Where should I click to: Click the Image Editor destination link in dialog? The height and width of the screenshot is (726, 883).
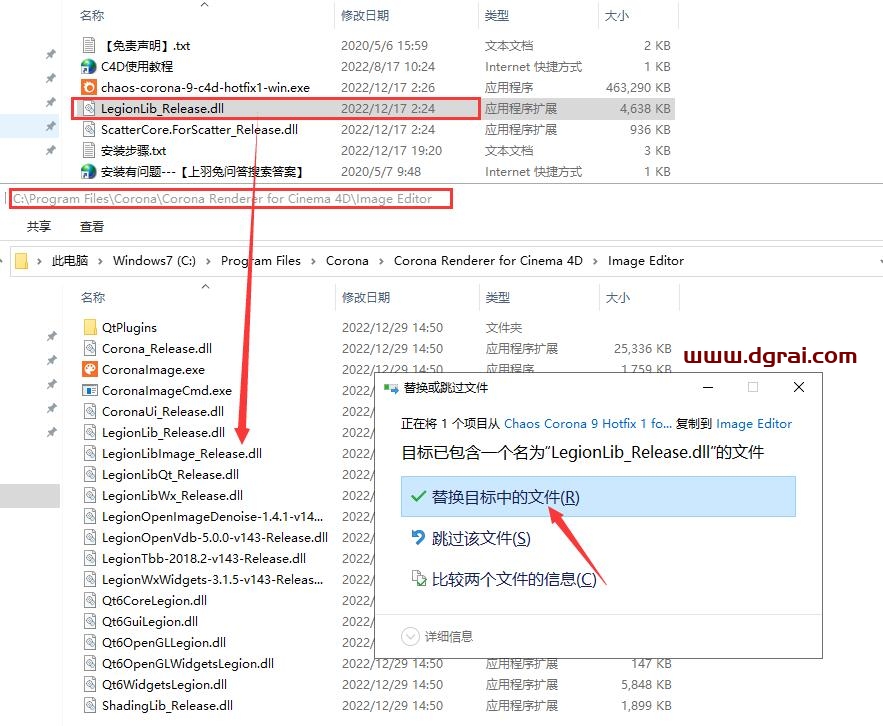pyautogui.click(x=754, y=424)
